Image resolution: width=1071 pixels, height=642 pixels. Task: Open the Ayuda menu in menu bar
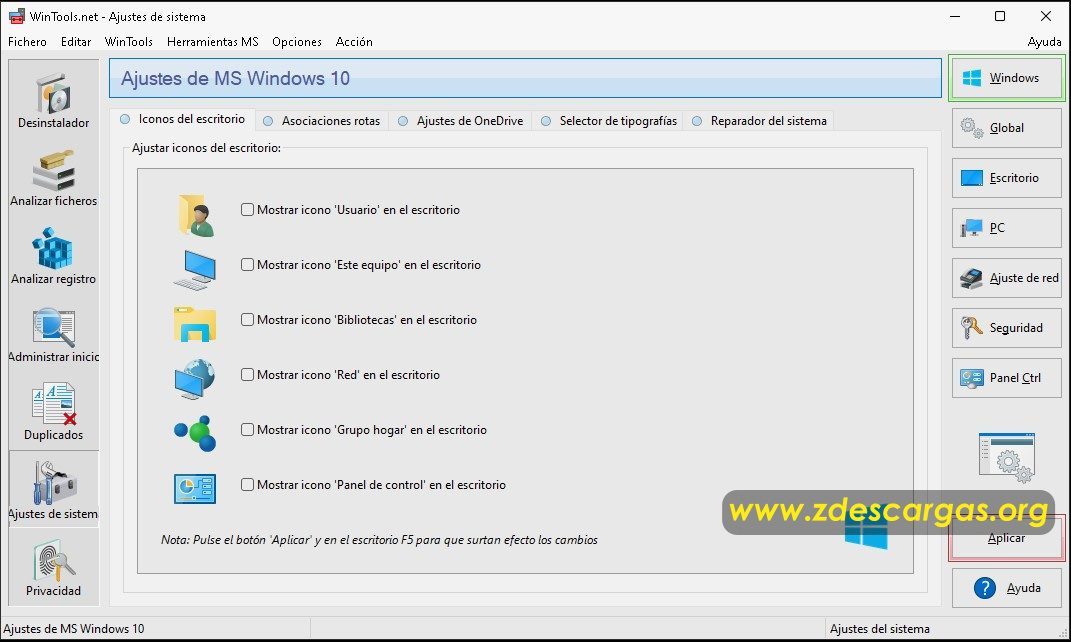(1044, 42)
